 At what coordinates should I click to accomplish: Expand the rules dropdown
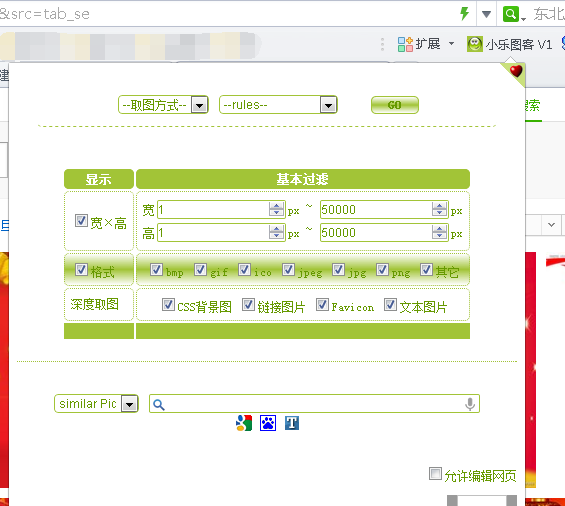tap(278, 105)
